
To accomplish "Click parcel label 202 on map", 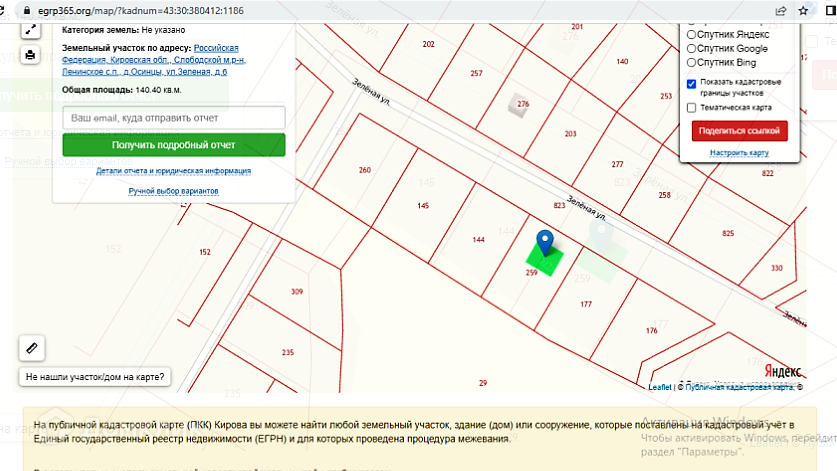I will (428, 44).
